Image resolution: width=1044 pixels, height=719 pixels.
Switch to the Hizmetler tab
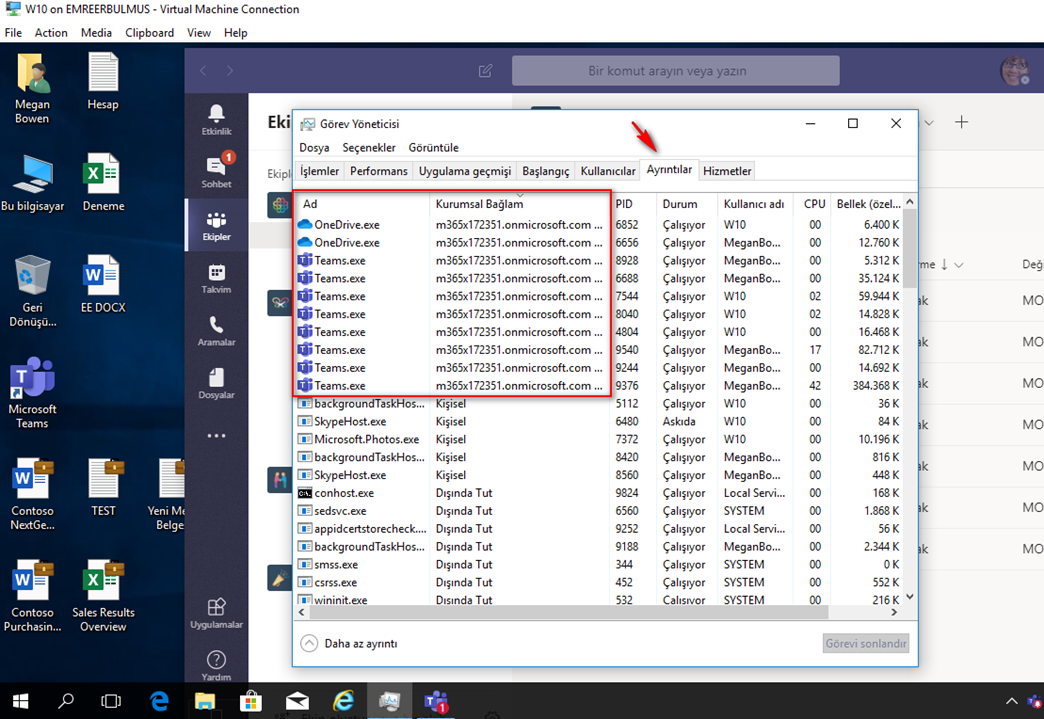[x=727, y=171]
